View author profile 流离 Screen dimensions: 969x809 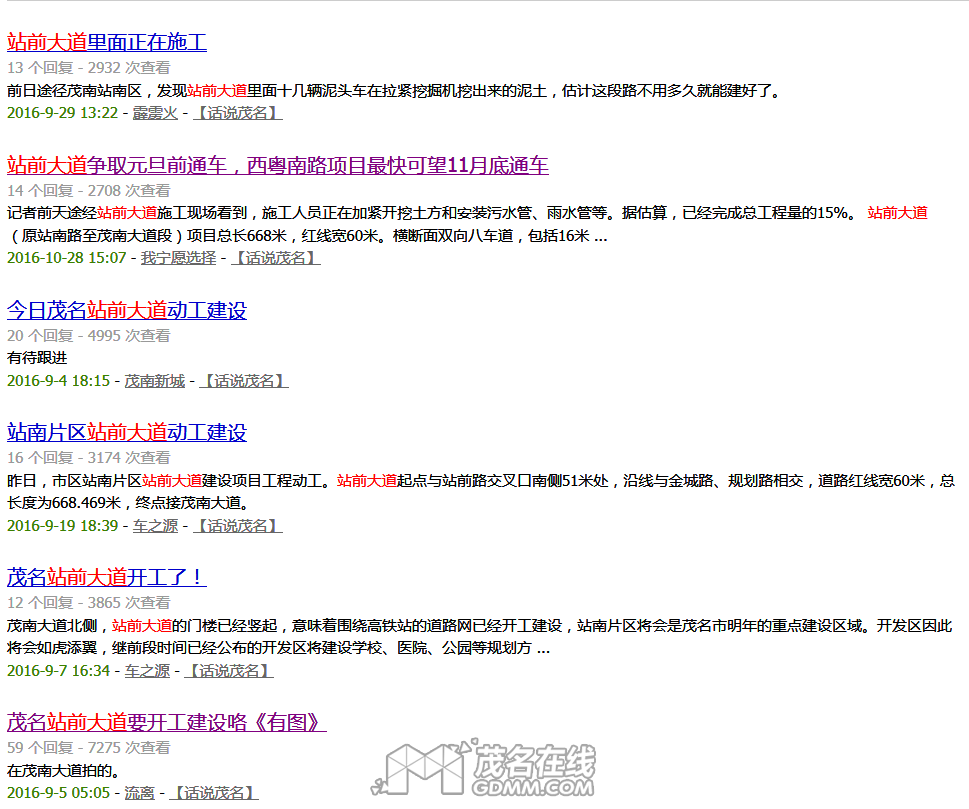tap(139, 793)
